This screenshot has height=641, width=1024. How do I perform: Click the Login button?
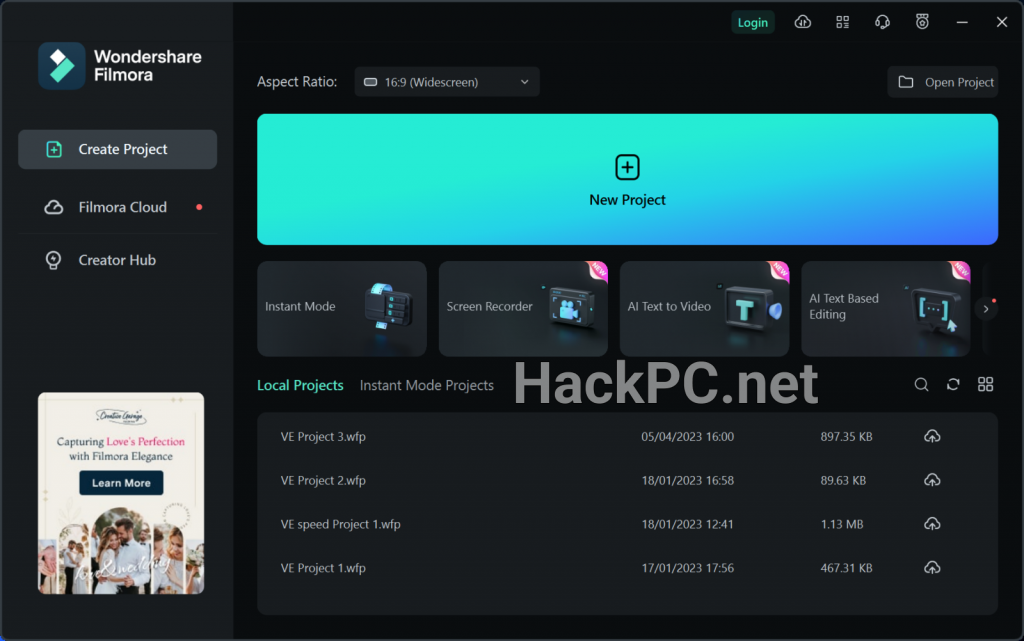click(752, 22)
